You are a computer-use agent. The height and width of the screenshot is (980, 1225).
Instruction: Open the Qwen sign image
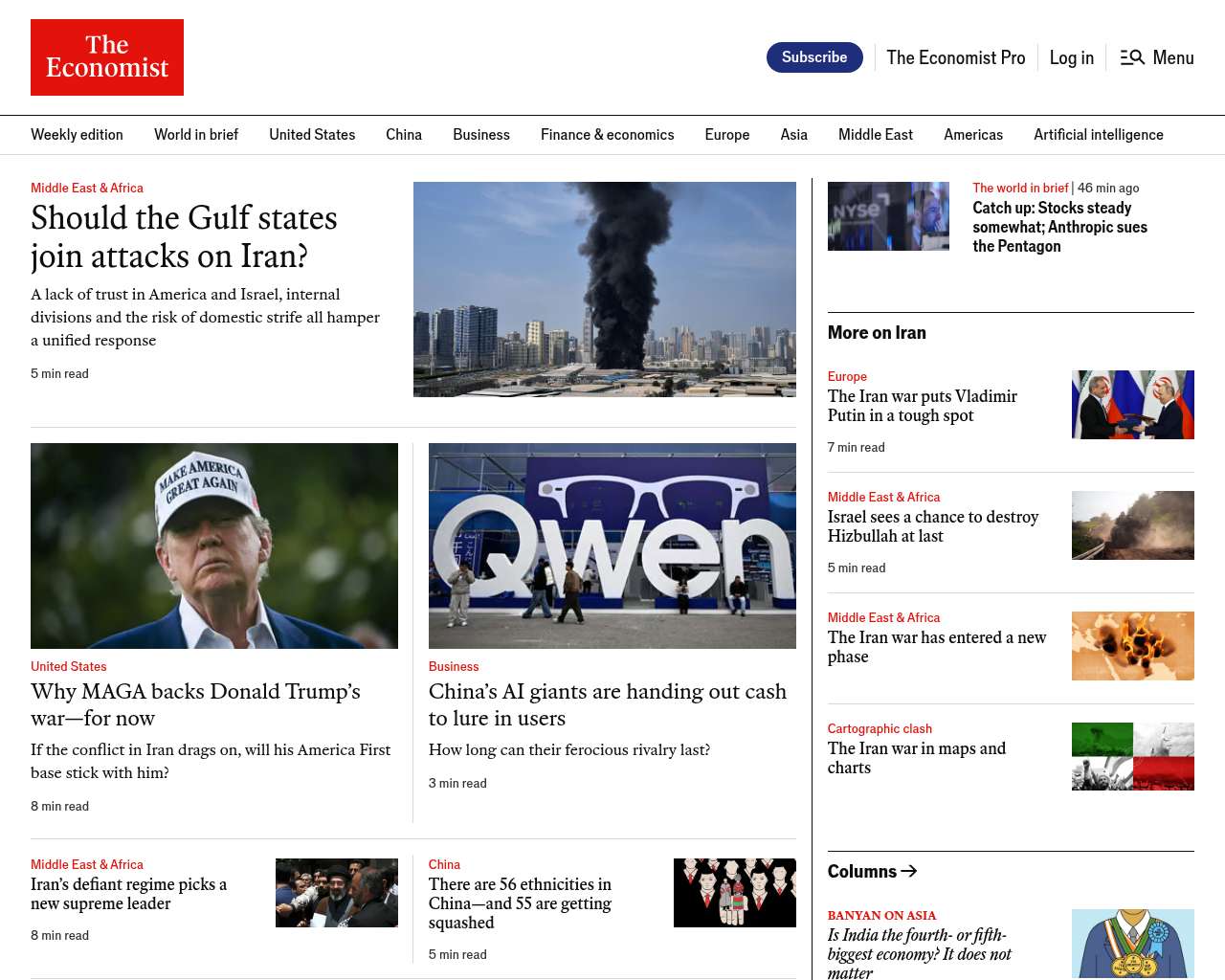coord(612,546)
